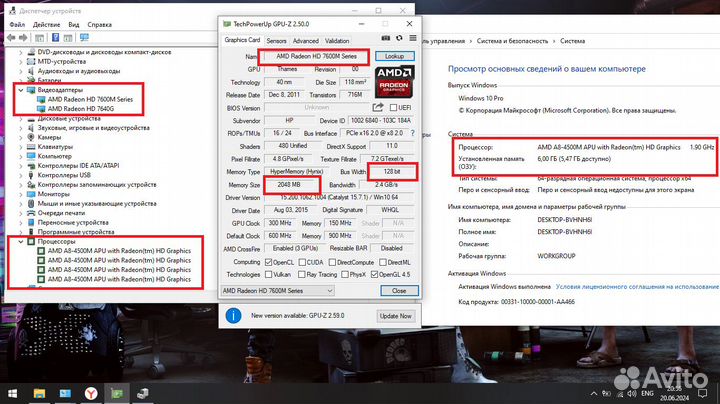Screen dimensions: 720x404
Task: Open Действие menu in Device Manager
Action: pos(46,24)
